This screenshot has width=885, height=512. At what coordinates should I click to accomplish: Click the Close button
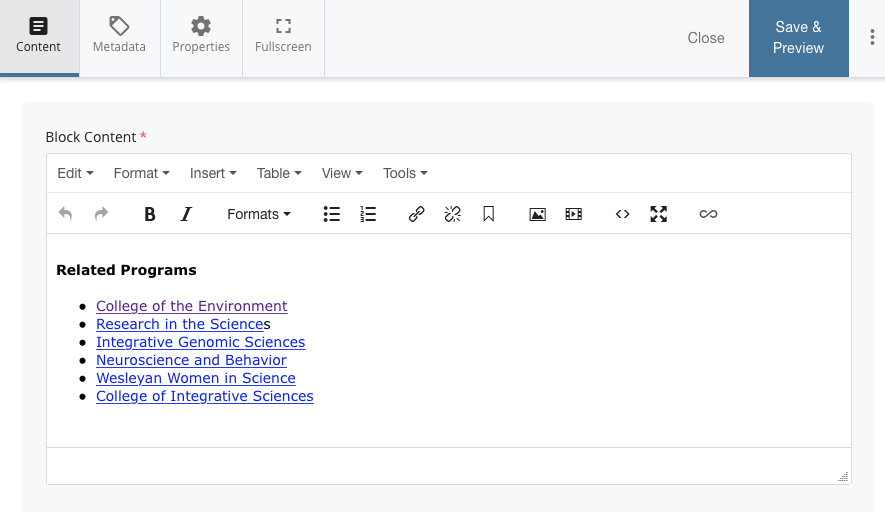coord(706,38)
